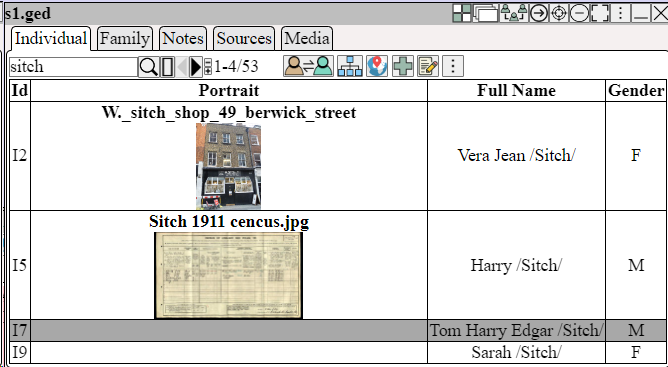Click the search field containing sitch
The image size is (668, 367).
pyautogui.click(x=73, y=67)
